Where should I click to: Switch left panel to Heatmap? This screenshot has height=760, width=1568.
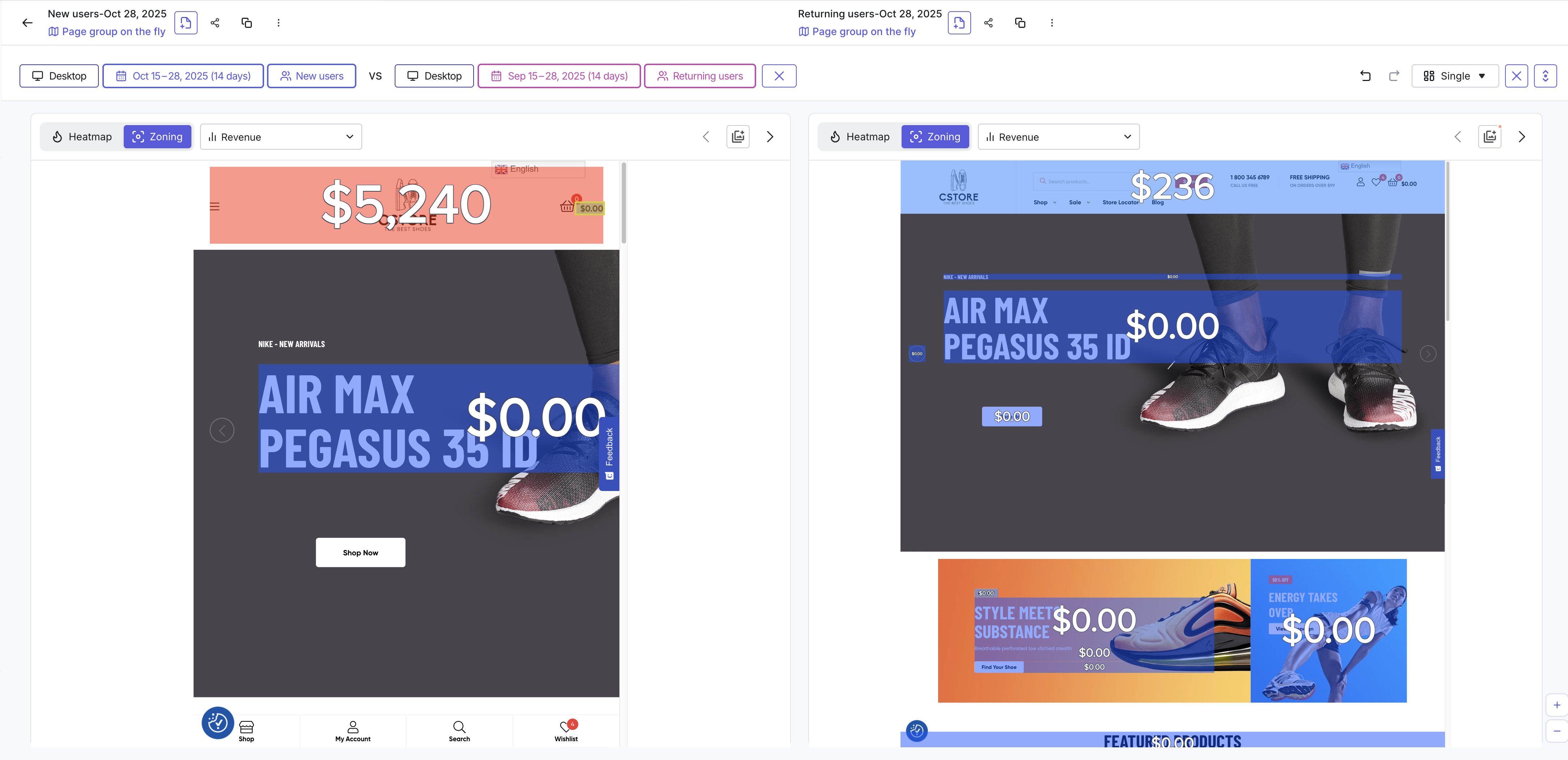pos(82,137)
